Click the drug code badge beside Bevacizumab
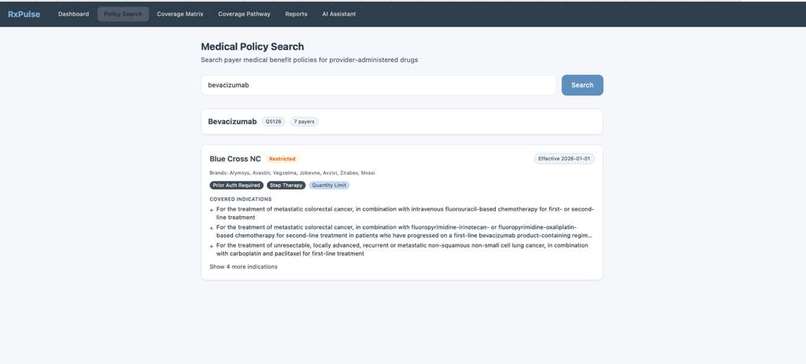The image size is (806, 364). [273, 122]
